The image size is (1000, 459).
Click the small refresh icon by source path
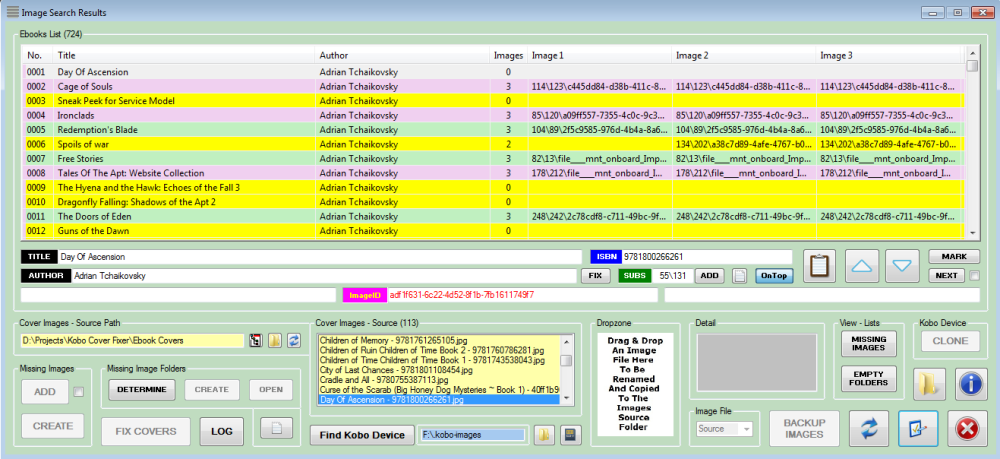294,340
